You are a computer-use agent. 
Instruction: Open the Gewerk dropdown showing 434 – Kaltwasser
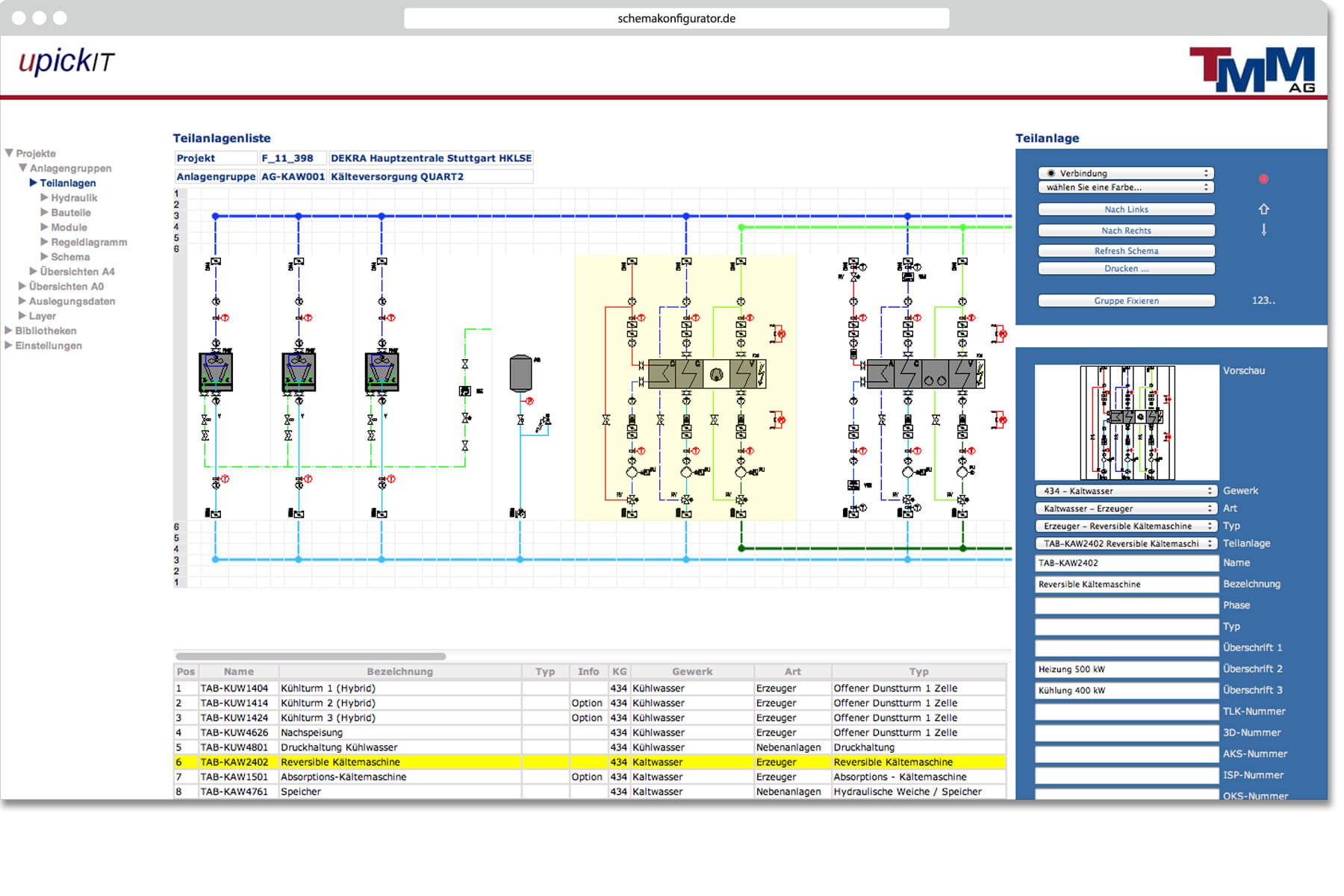pyautogui.click(x=1126, y=491)
